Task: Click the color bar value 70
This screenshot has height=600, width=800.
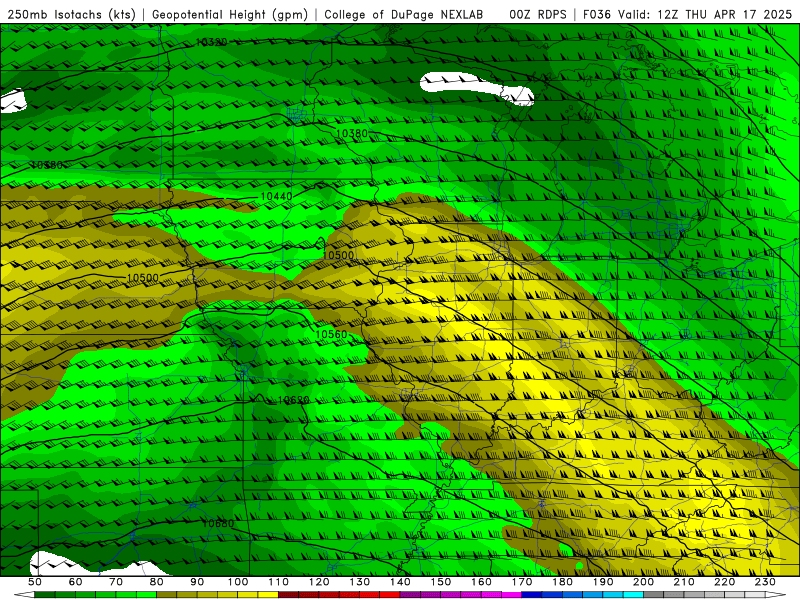Action: point(116,582)
